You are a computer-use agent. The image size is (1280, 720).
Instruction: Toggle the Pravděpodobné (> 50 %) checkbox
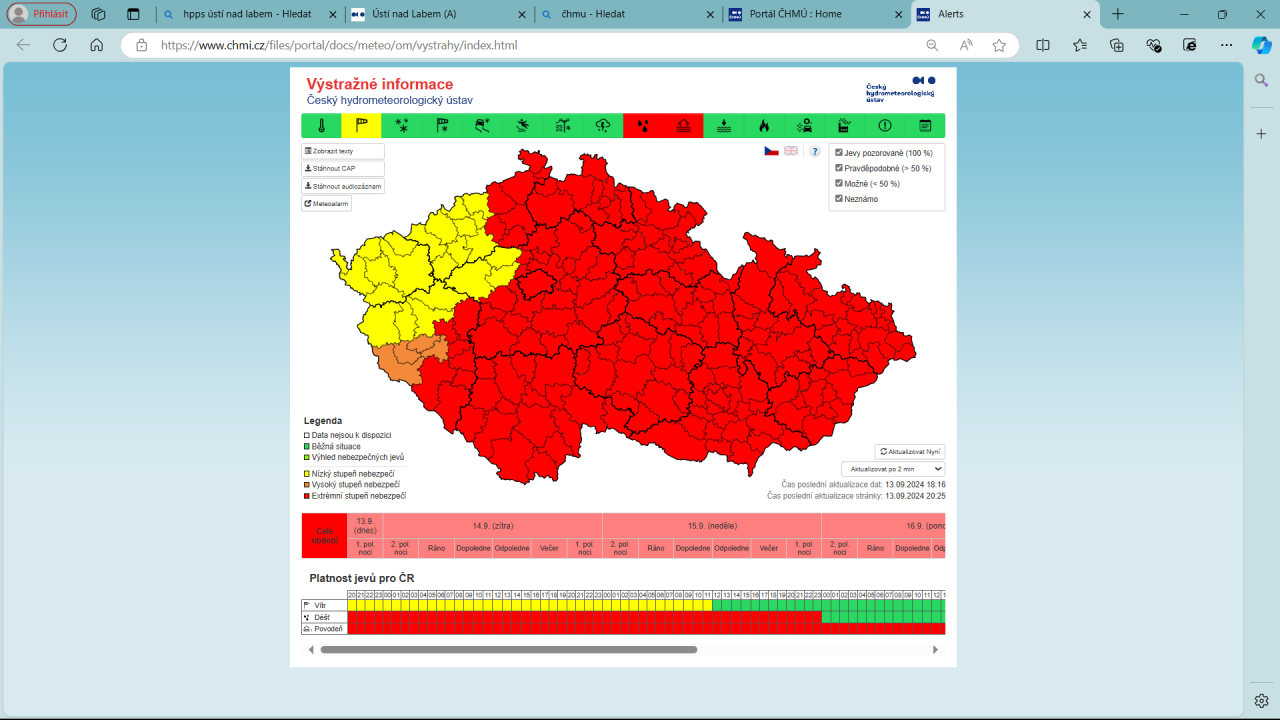point(839,168)
